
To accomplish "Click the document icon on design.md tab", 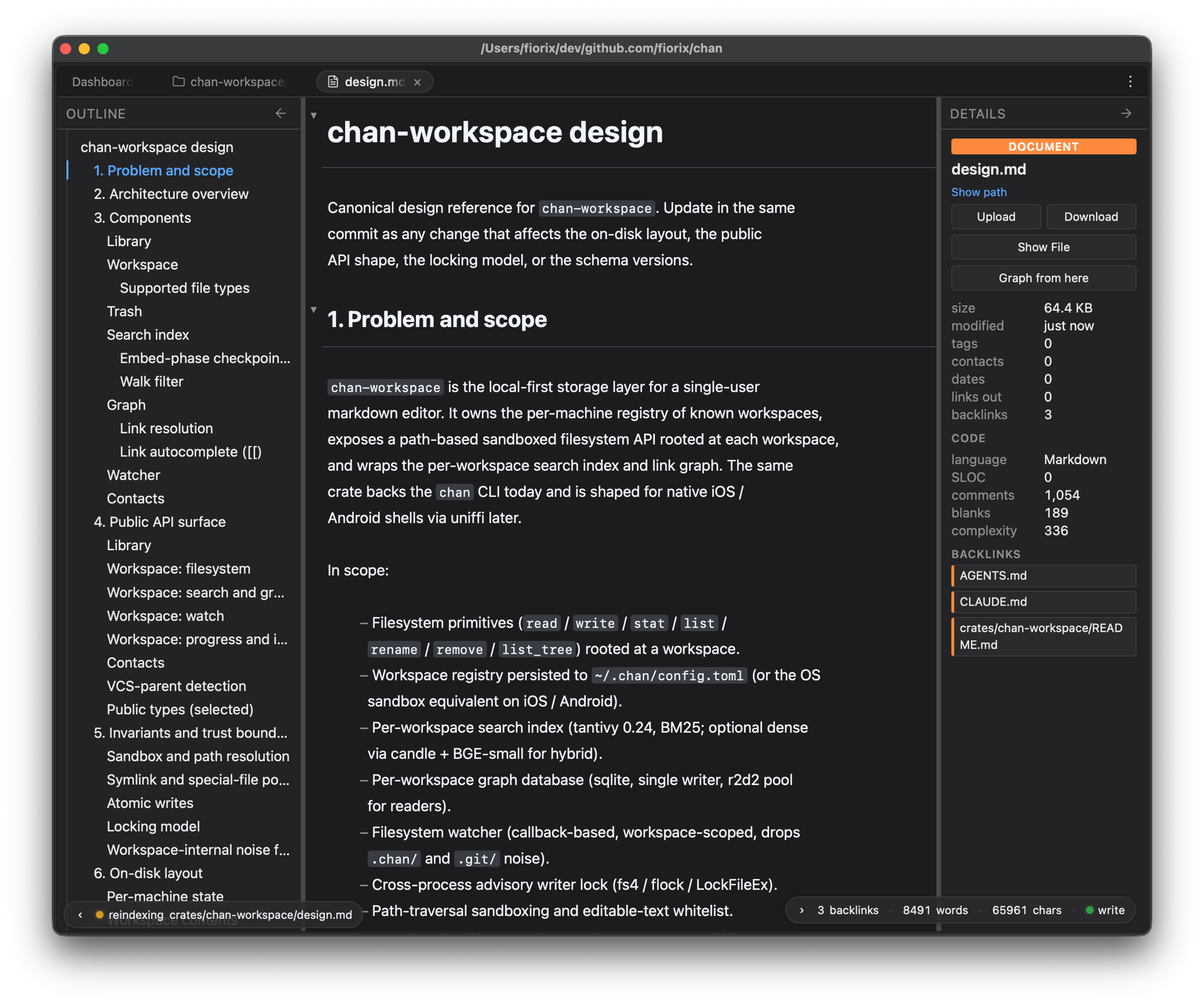I will coord(333,81).
